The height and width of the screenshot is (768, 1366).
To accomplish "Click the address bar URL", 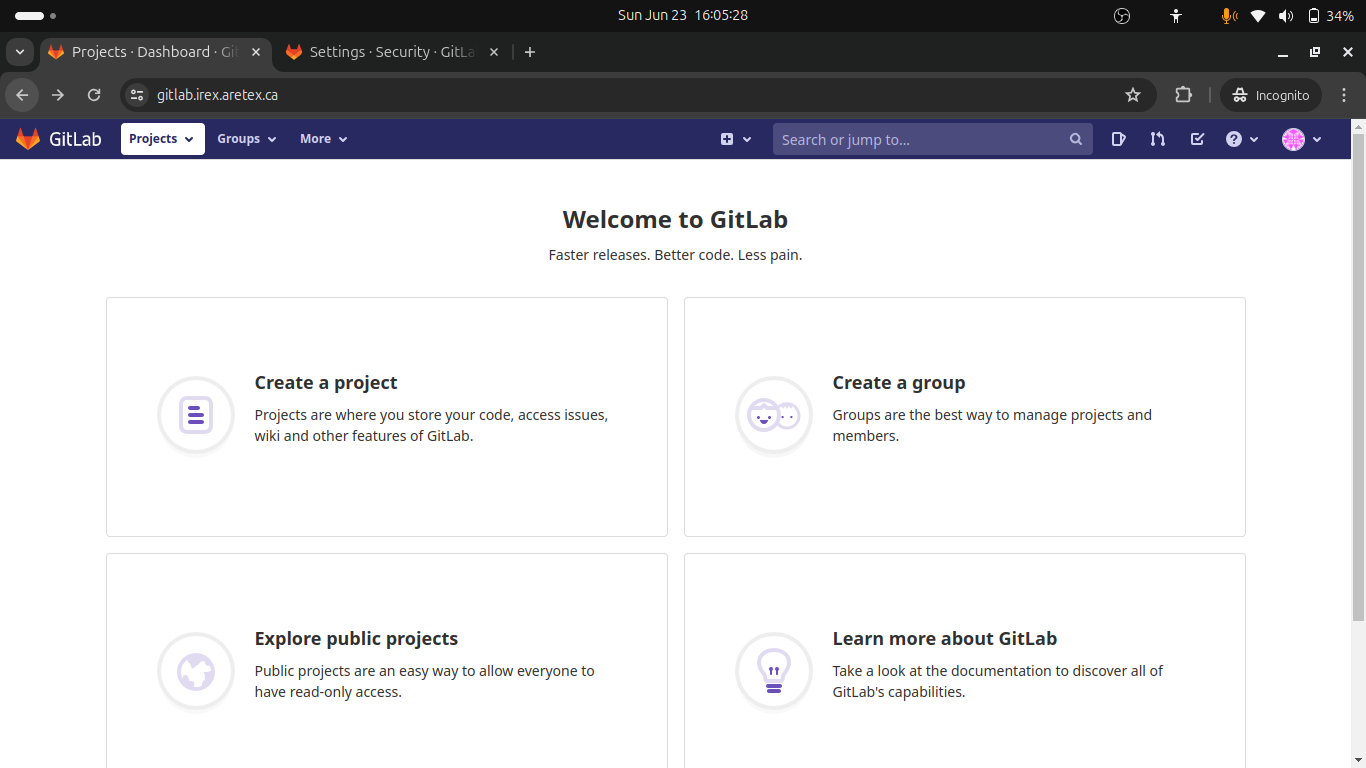I will 217,95.
